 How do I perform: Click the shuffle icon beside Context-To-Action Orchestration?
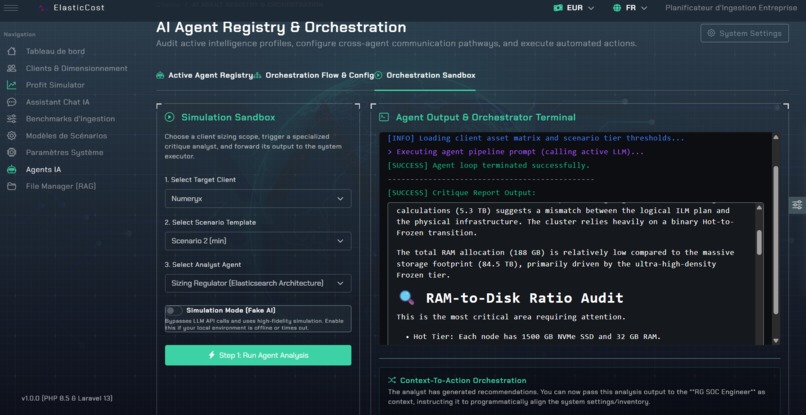[x=392, y=381]
